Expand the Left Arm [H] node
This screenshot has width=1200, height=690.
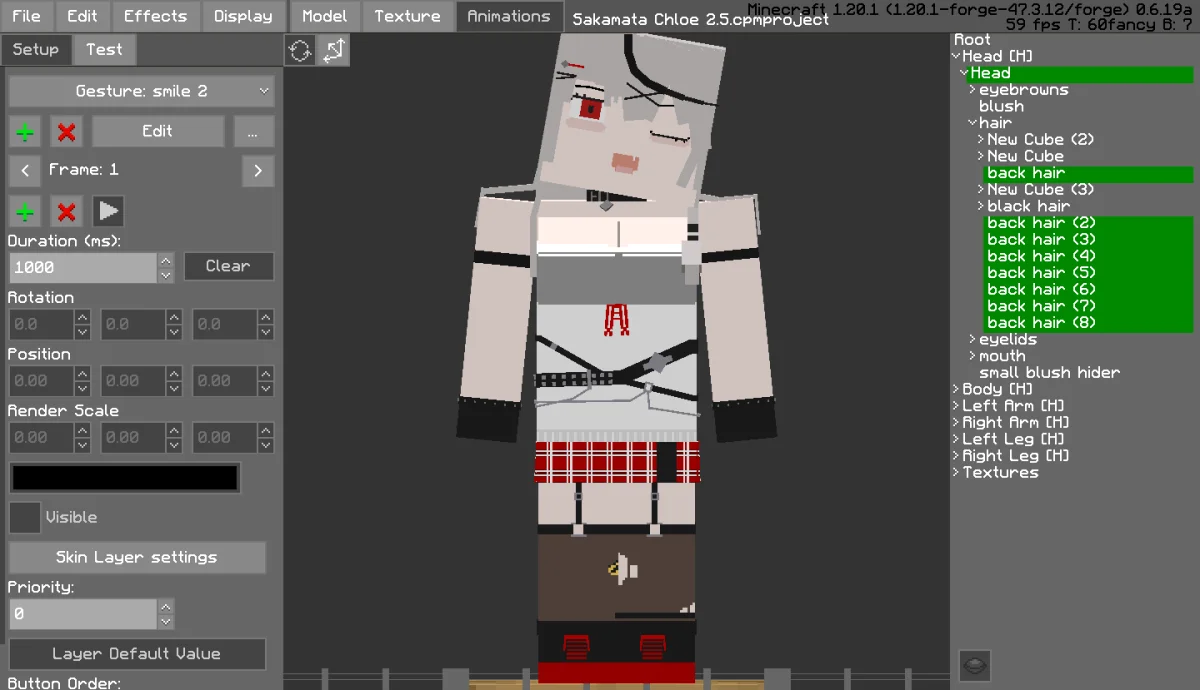point(956,406)
